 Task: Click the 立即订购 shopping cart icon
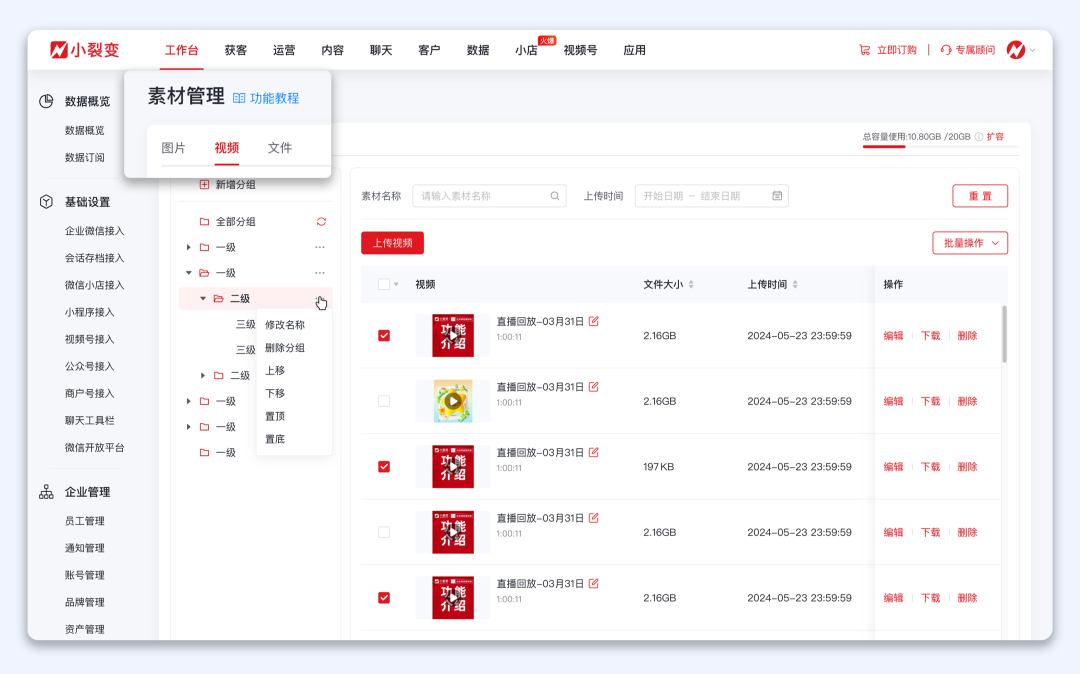[864, 50]
